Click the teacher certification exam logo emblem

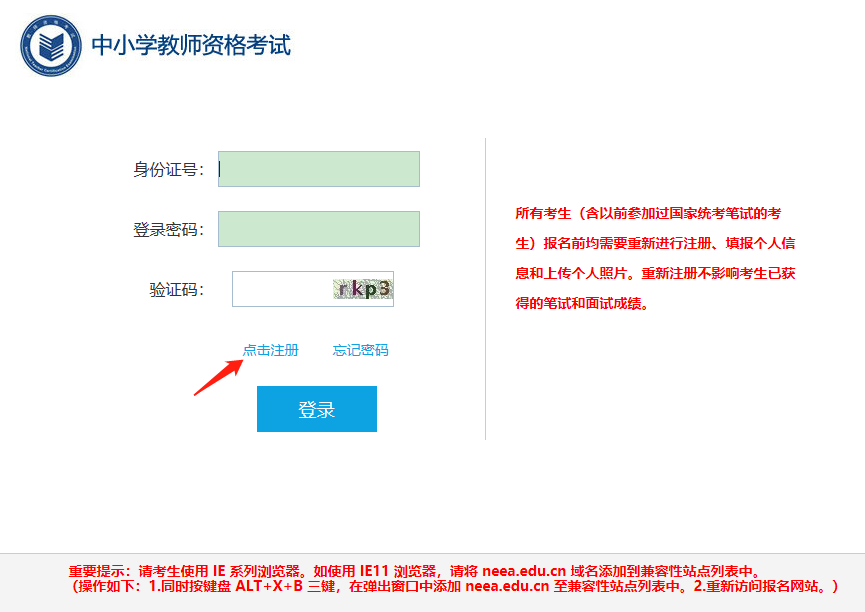point(51,46)
